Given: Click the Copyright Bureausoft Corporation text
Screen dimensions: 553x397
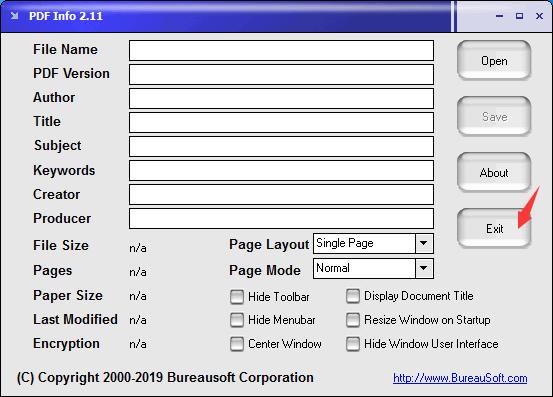Looking at the screenshot, I should click(x=165, y=378).
